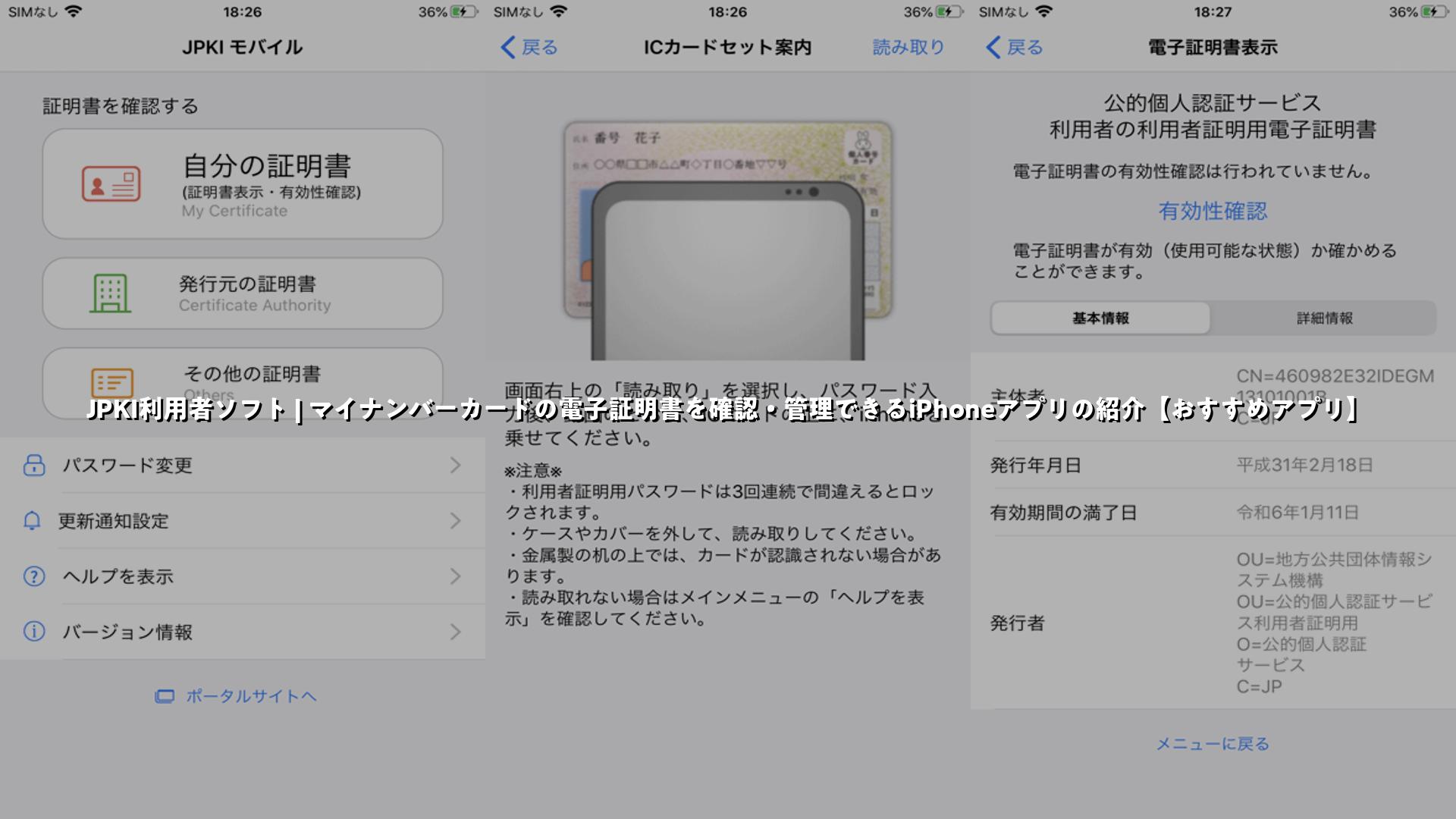Open 自分の証明書 button
The height and width of the screenshot is (819, 1456).
tap(243, 184)
